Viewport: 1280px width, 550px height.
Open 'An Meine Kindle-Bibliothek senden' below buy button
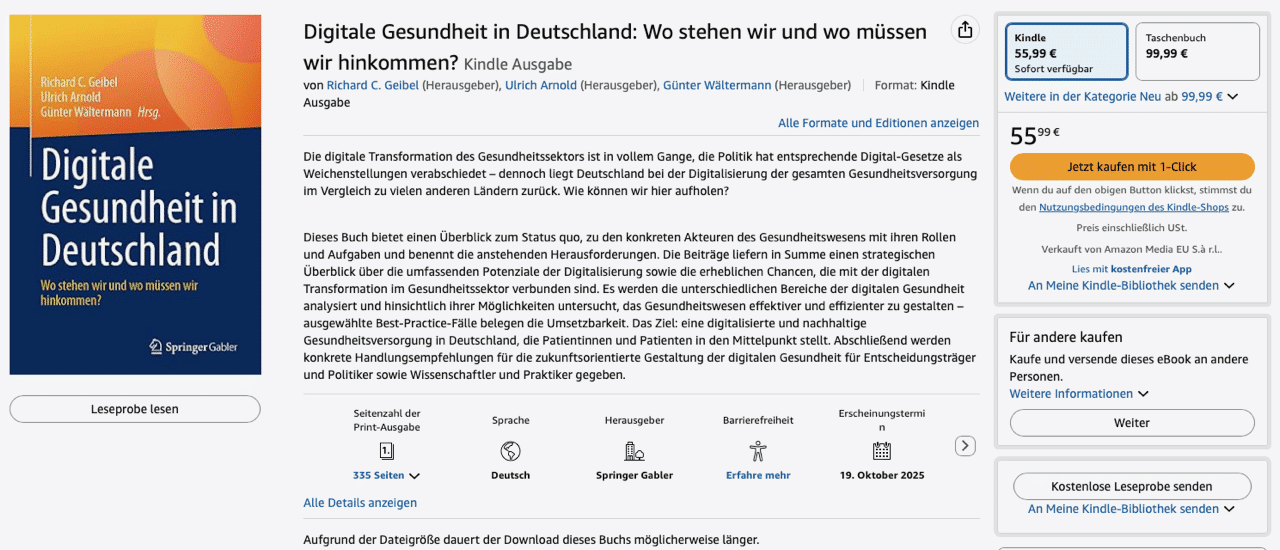(x=1130, y=286)
